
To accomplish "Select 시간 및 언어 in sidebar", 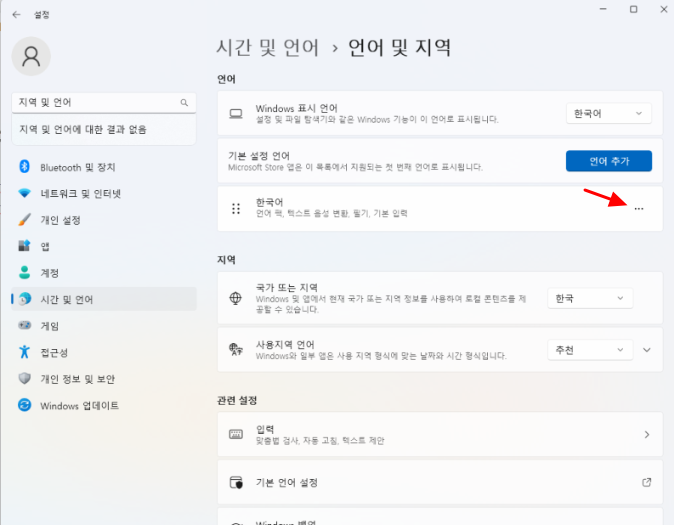I will click(104, 299).
